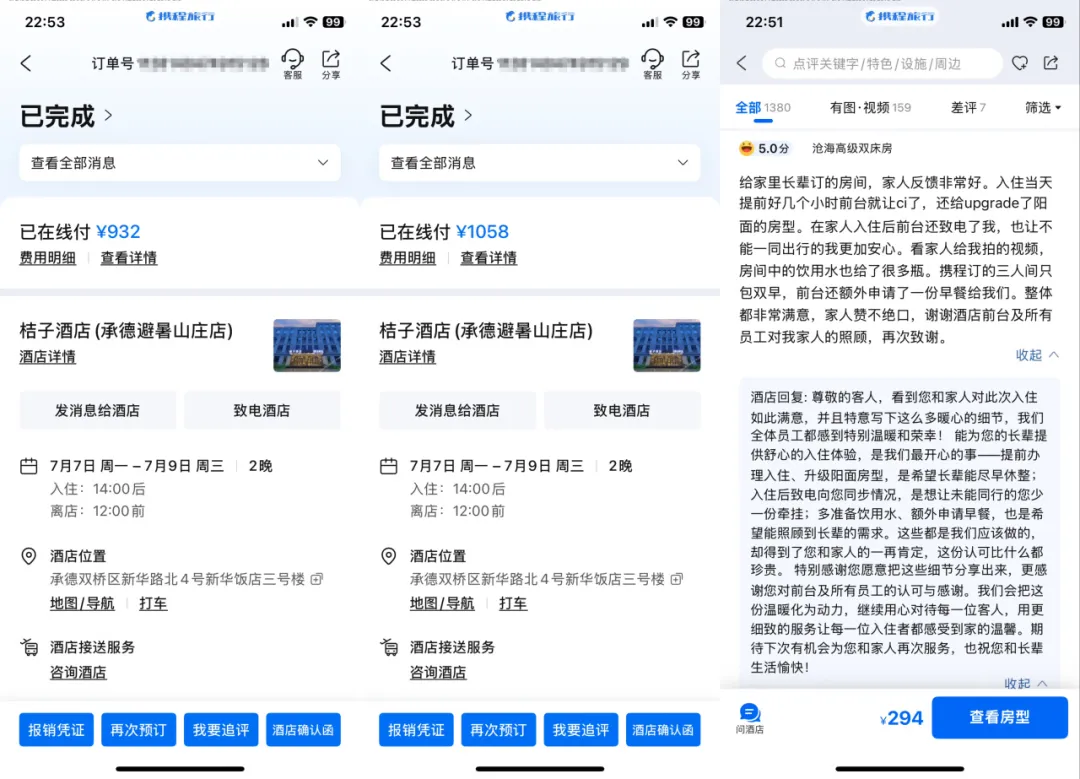This screenshot has width=1080, height=779.
Task: Tap 打车 link on ¥932 order
Action: click(x=153, y=603)
